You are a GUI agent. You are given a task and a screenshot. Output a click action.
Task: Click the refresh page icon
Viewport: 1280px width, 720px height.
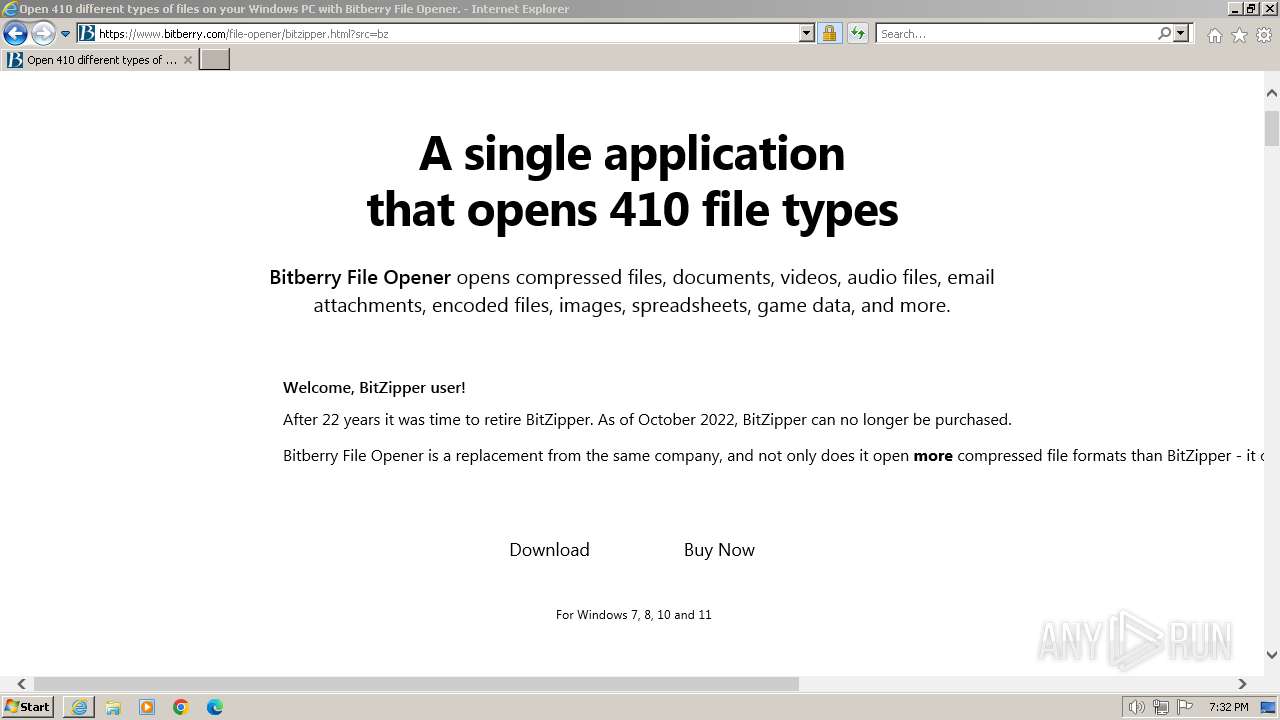(x=858, y=33)
